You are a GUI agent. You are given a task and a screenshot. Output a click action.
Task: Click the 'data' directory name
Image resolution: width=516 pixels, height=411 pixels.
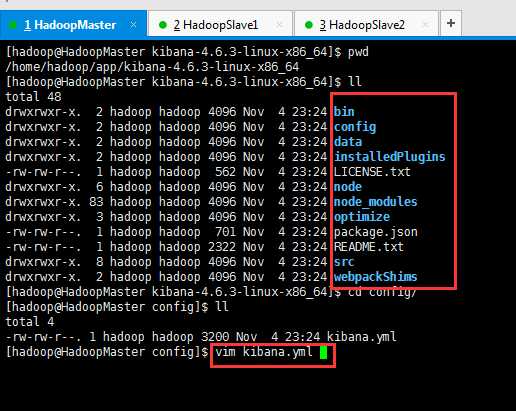pos(348,142)
